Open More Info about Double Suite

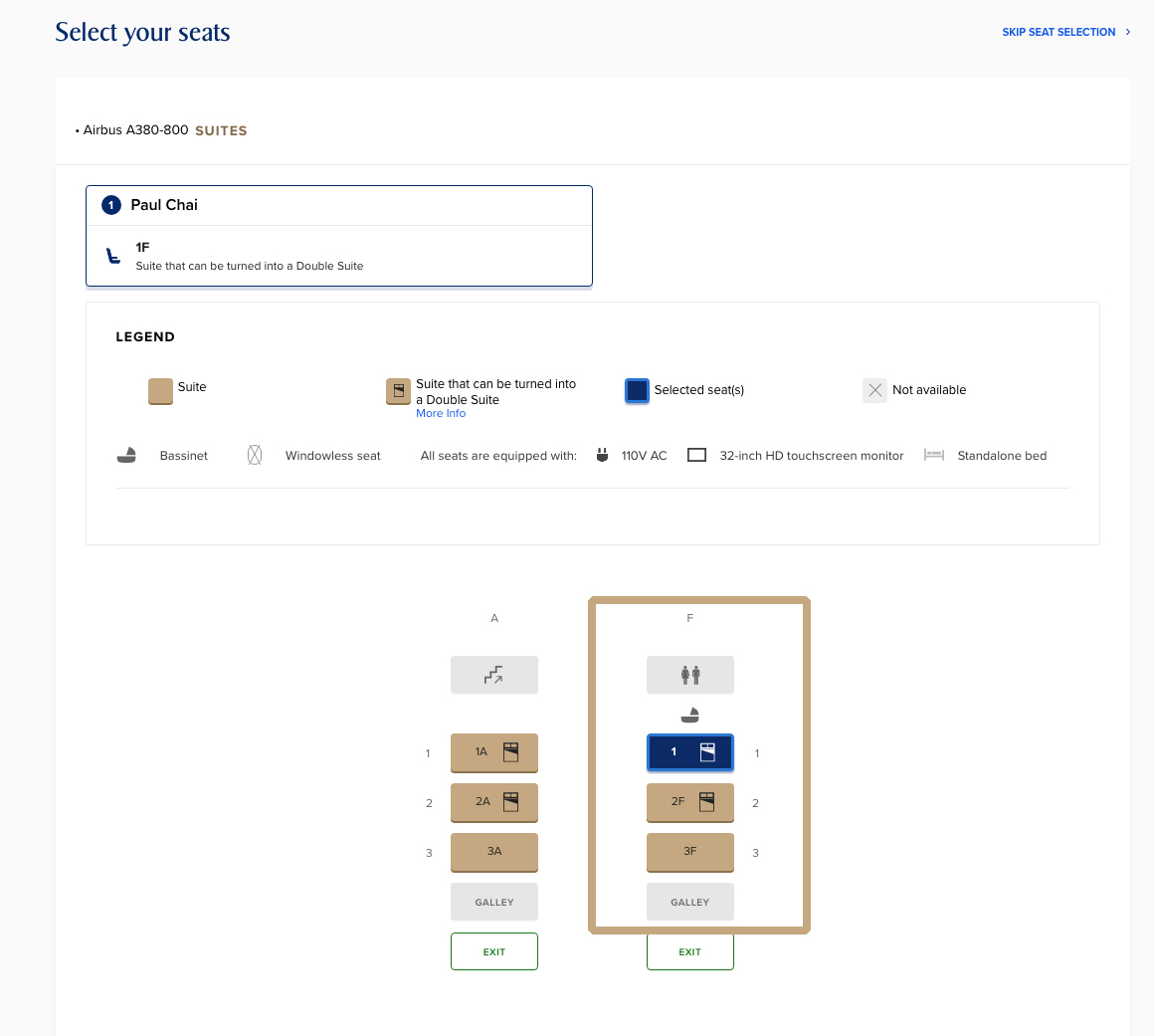pos(441,414)
